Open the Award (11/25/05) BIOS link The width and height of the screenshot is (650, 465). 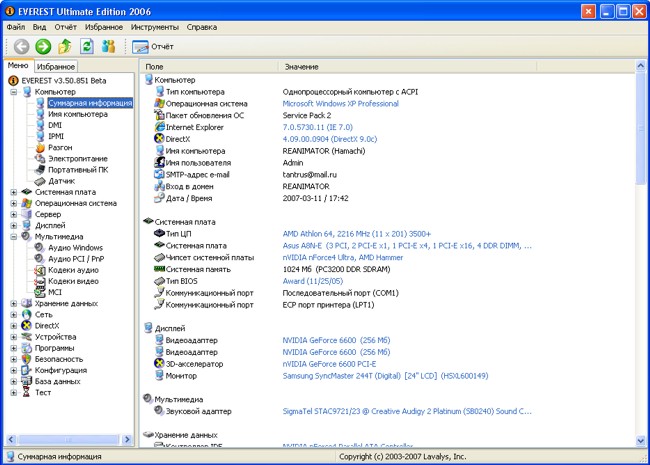[313, 281]
